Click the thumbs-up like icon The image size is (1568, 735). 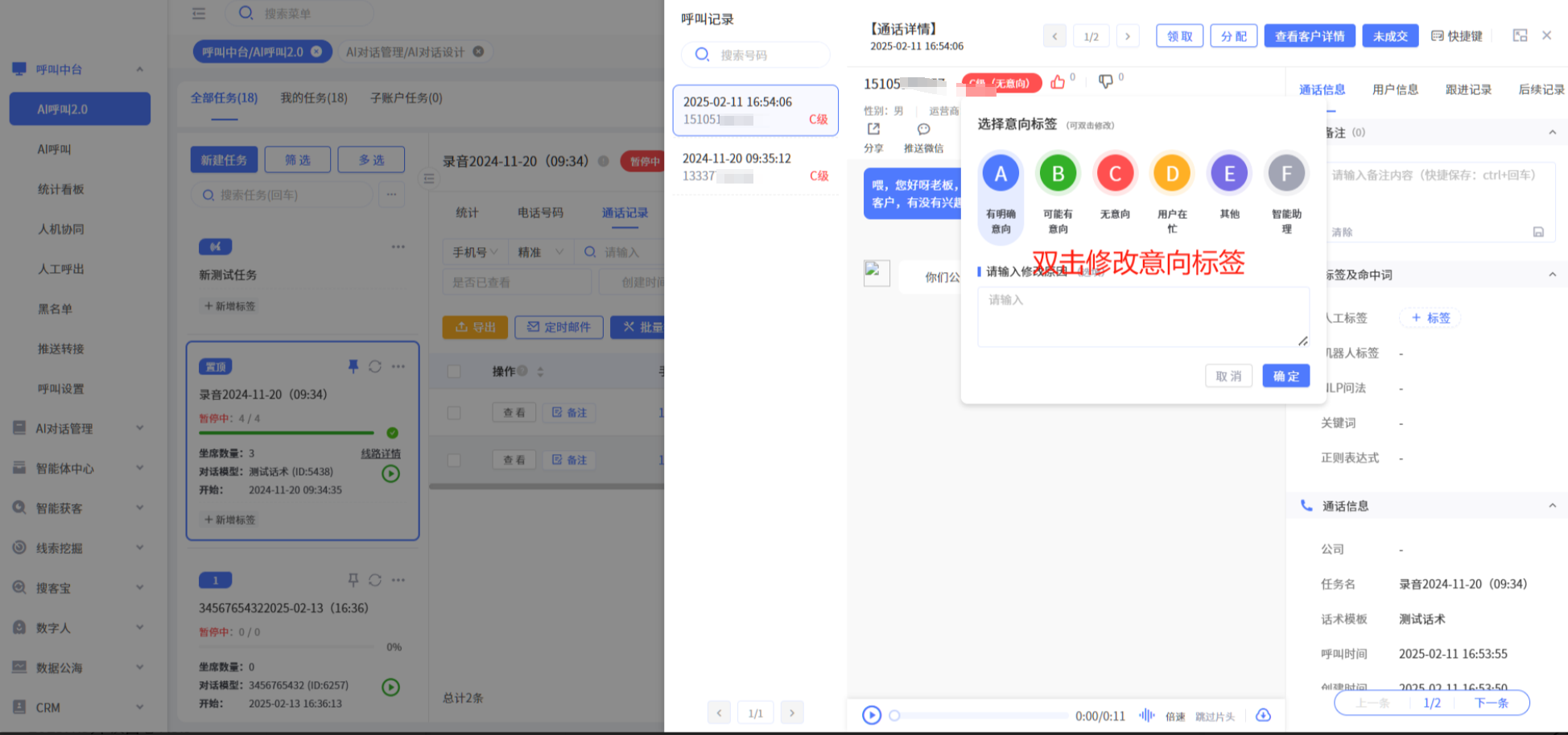tap(1058, 82)
